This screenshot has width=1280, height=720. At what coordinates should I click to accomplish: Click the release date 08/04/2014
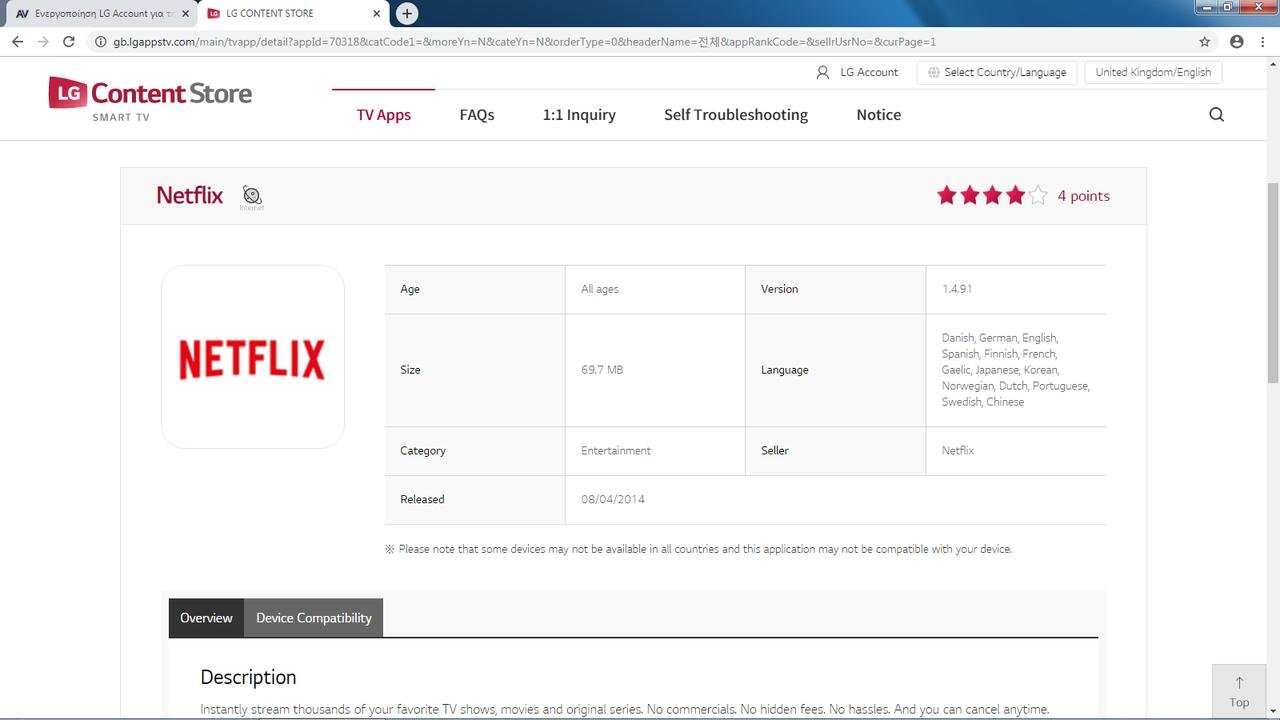(613, 499)
